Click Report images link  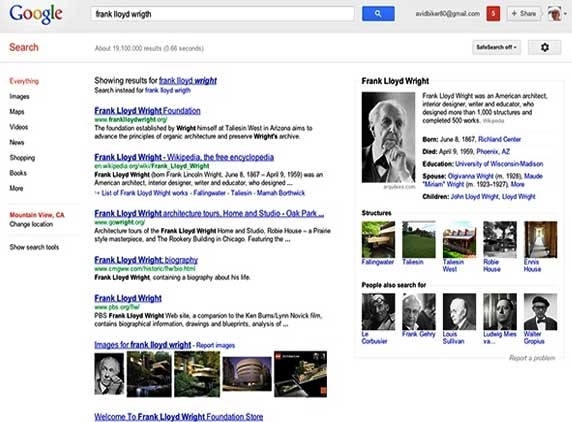pos(215,345)
